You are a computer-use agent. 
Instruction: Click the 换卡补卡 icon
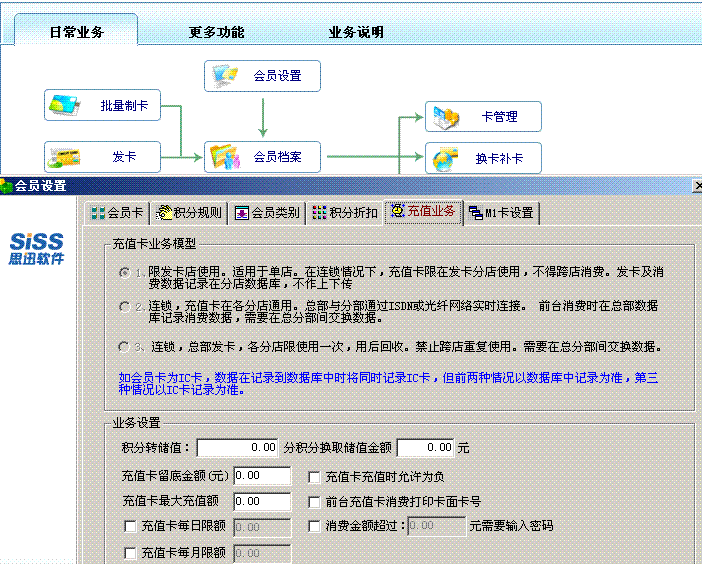[446, 158]
